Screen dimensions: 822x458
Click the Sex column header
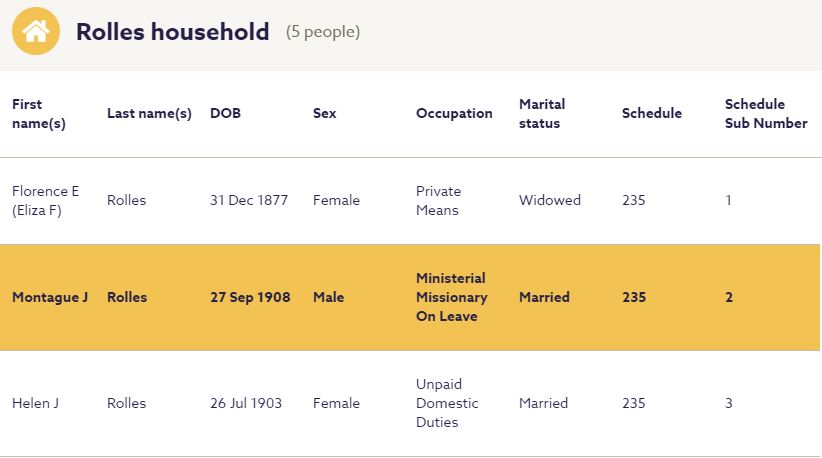point(324,113)
